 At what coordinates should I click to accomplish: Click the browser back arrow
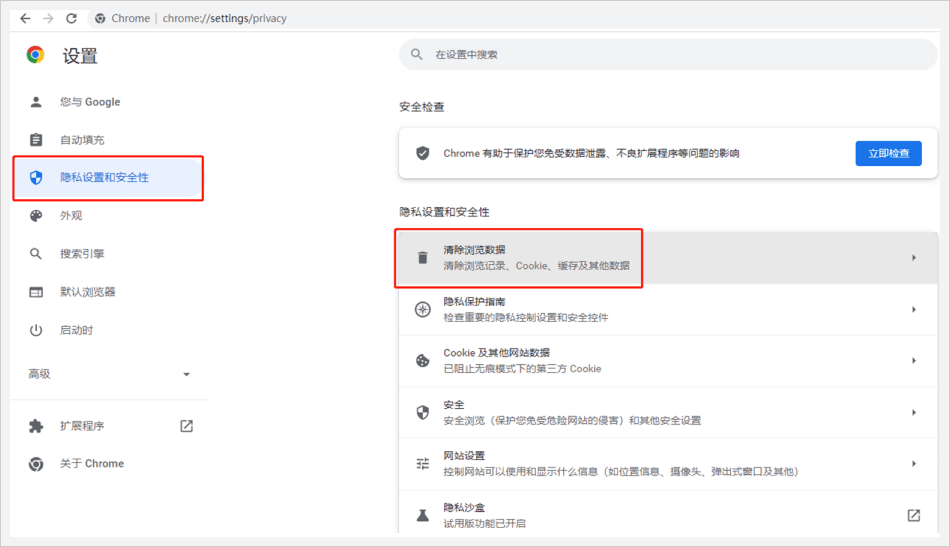tap(25, 18)
